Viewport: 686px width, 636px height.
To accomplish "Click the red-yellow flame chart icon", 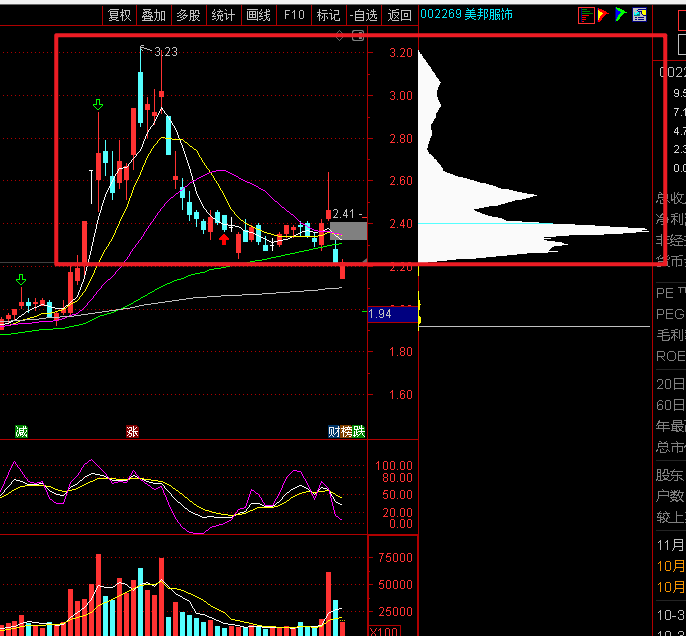I will click(603, 15).
